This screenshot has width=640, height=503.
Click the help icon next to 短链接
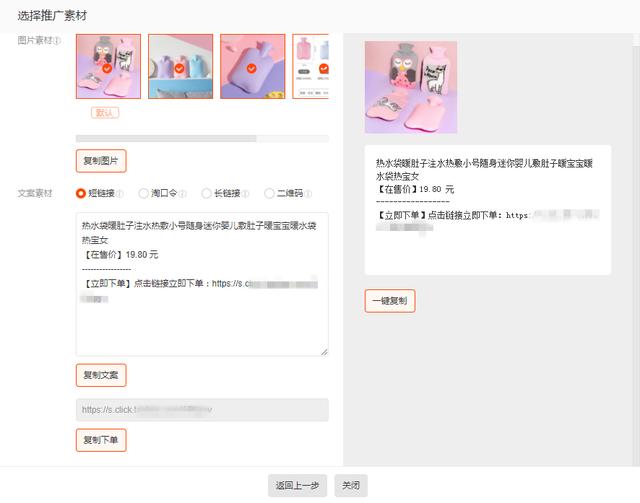(x=120, y=194)
